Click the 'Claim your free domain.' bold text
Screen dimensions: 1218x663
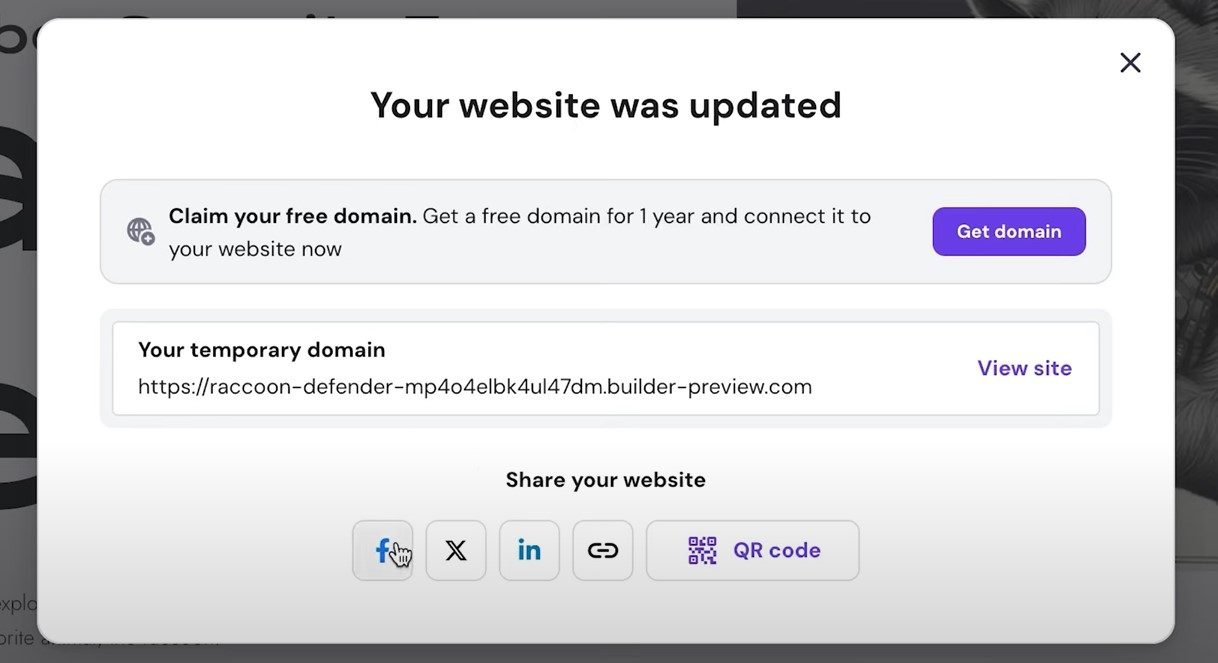coord(292,216)
